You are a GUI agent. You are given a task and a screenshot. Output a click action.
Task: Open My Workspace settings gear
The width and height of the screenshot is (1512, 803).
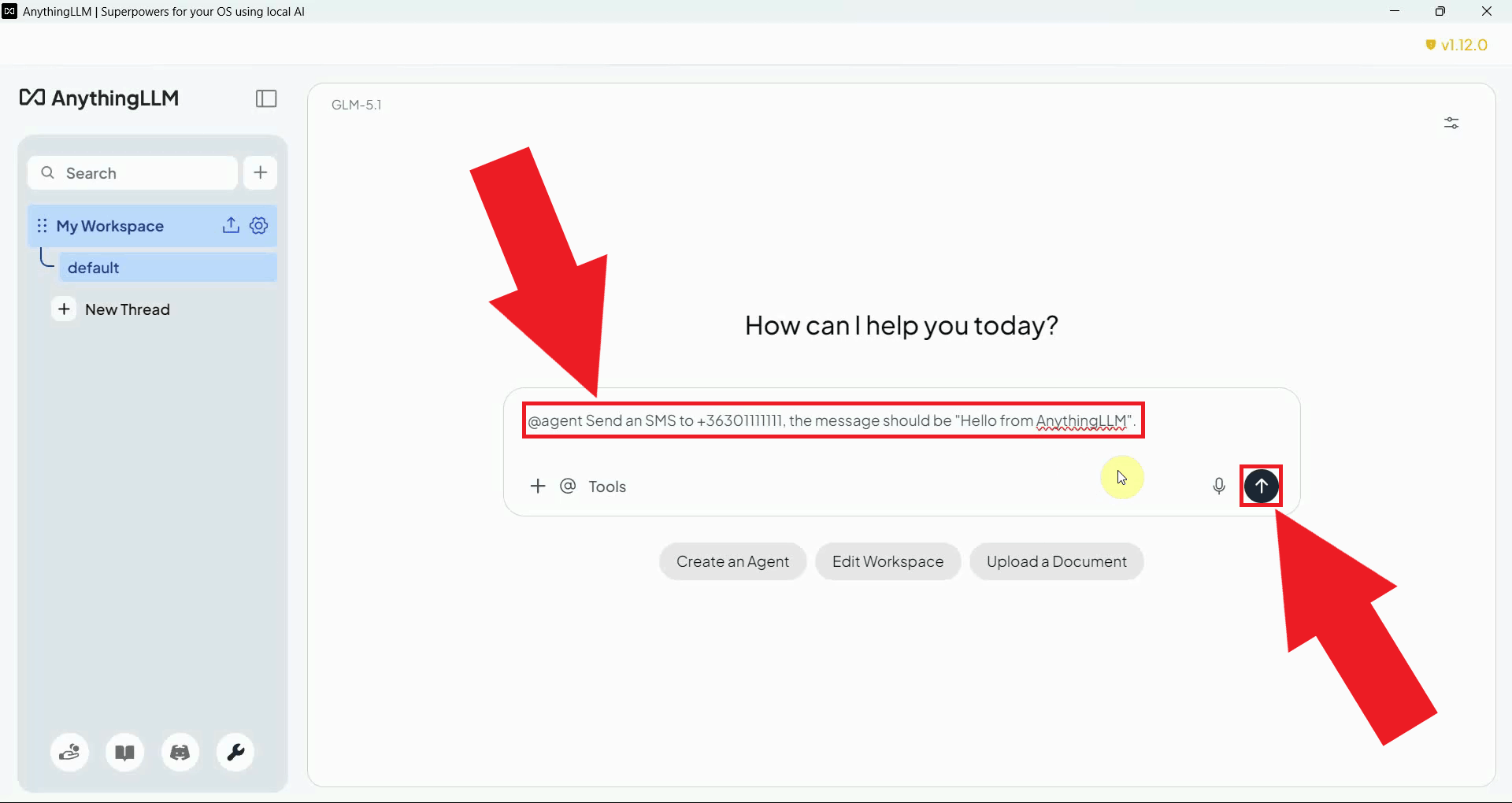pos(259,226)
